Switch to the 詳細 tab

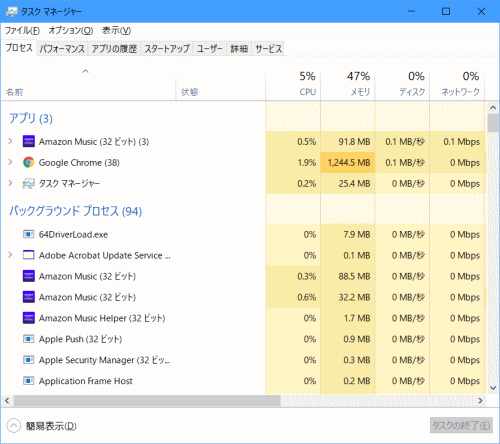pos(239,49)
